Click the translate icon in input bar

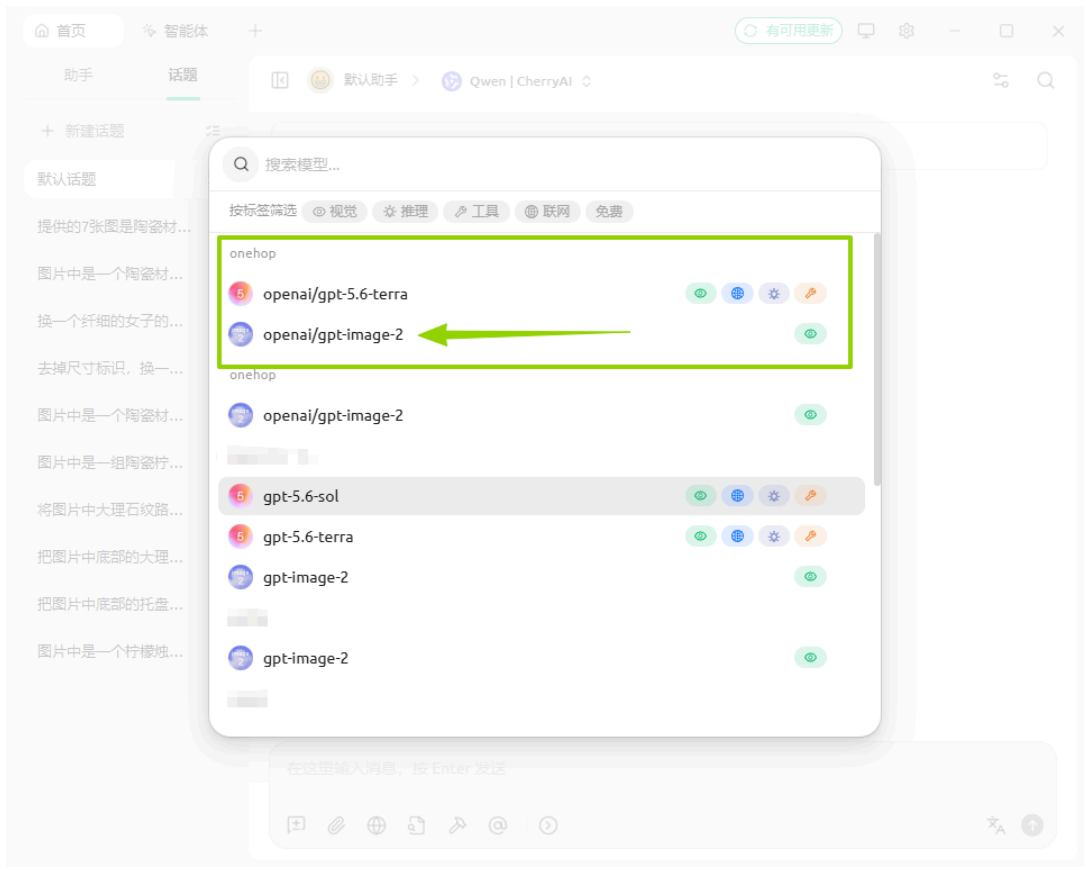click(996, 825)
